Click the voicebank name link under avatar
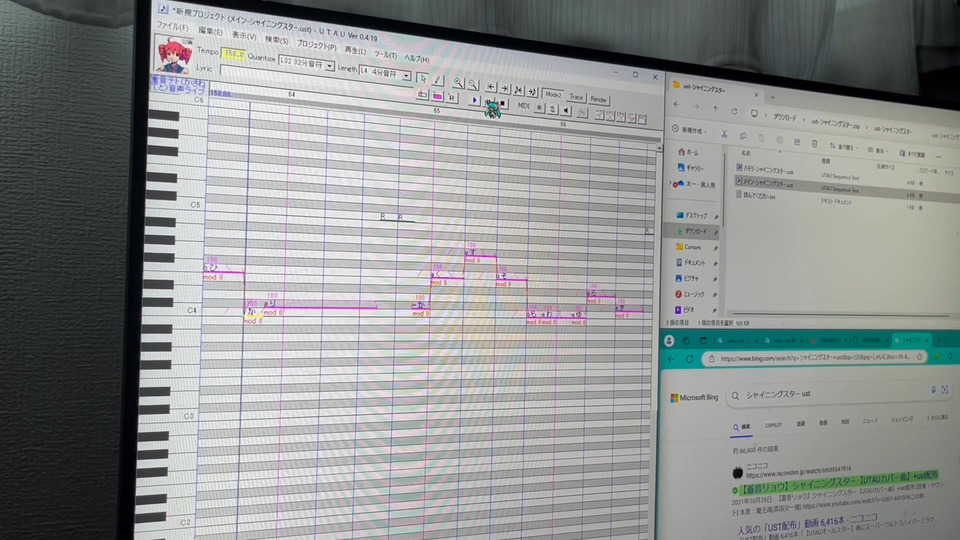The image size is (960, 540). 178,85
